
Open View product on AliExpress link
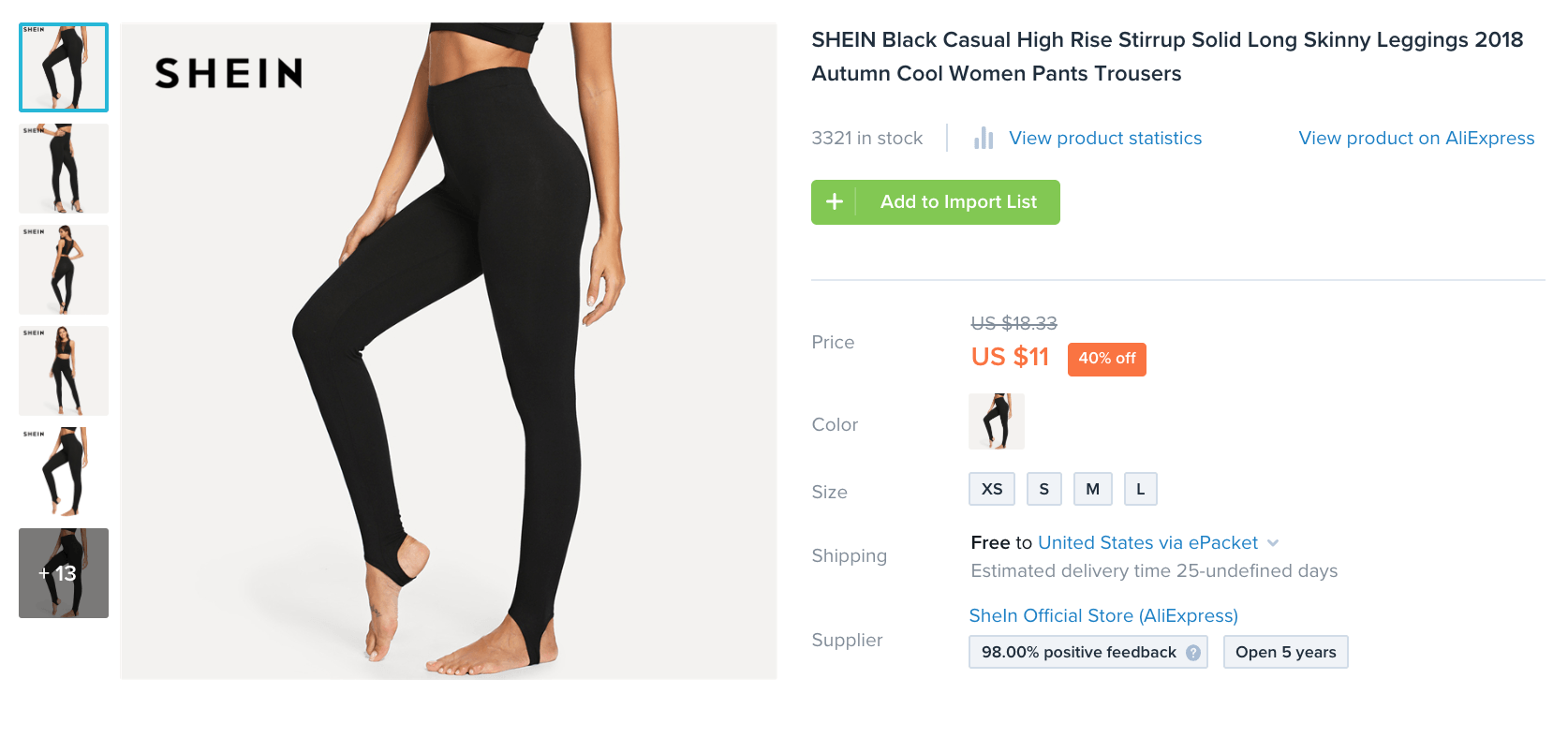click(1415, 139)
